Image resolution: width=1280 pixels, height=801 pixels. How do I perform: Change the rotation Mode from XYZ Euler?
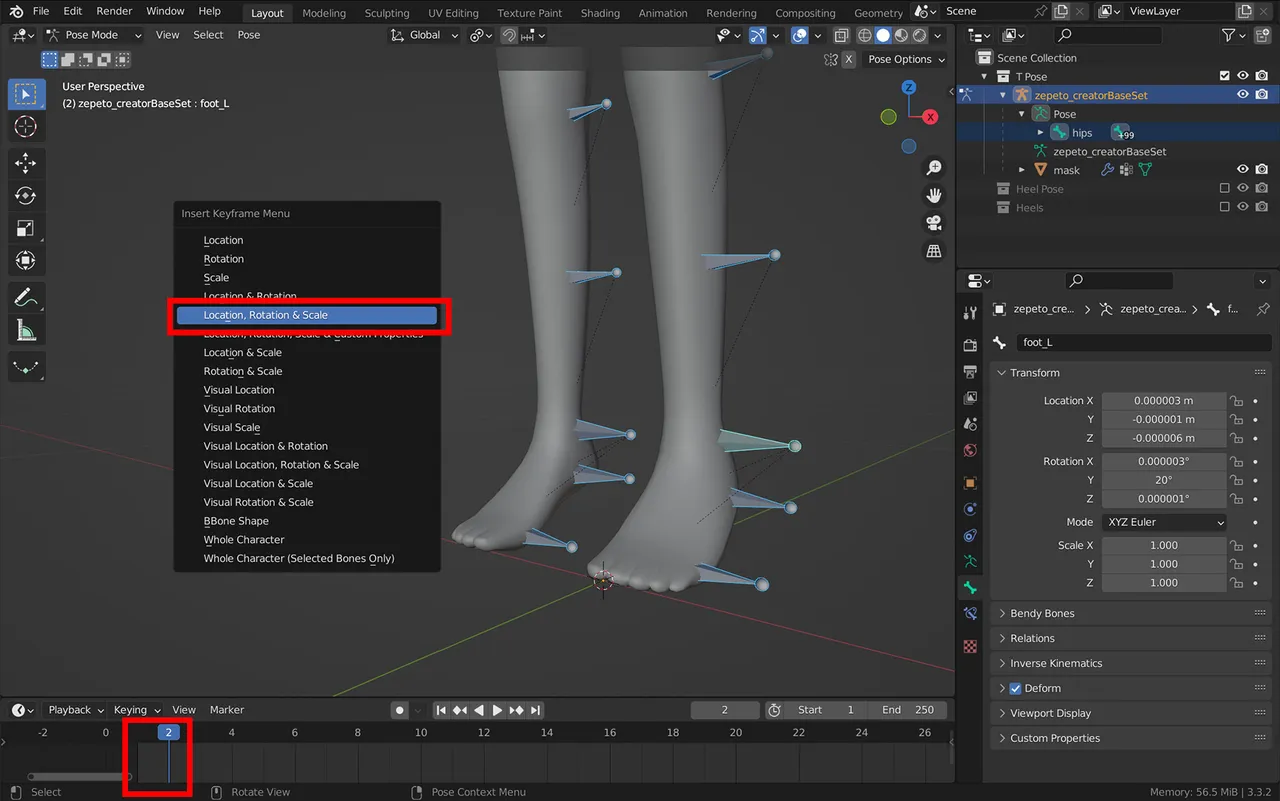[x=1164, y=521]
